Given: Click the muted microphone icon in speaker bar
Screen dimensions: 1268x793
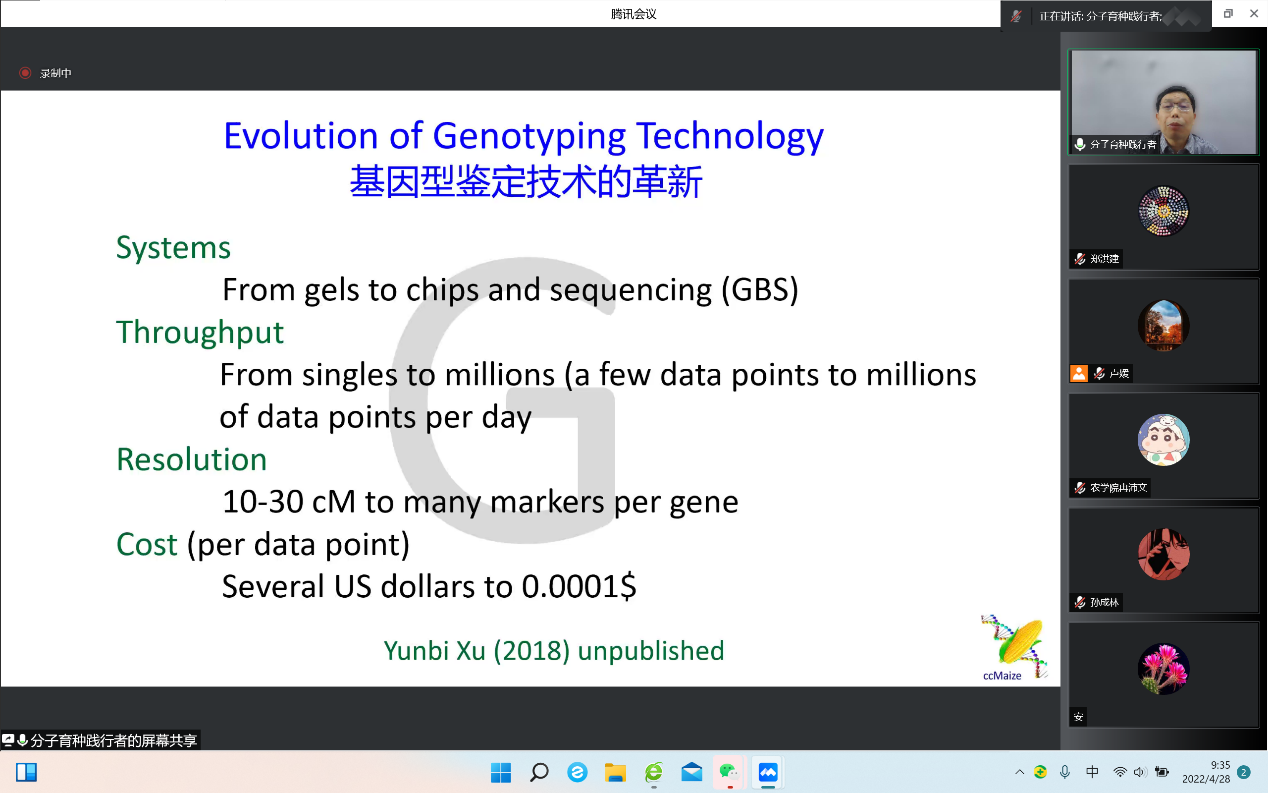Looking at the screenshot, I should tap(1017, 15).
